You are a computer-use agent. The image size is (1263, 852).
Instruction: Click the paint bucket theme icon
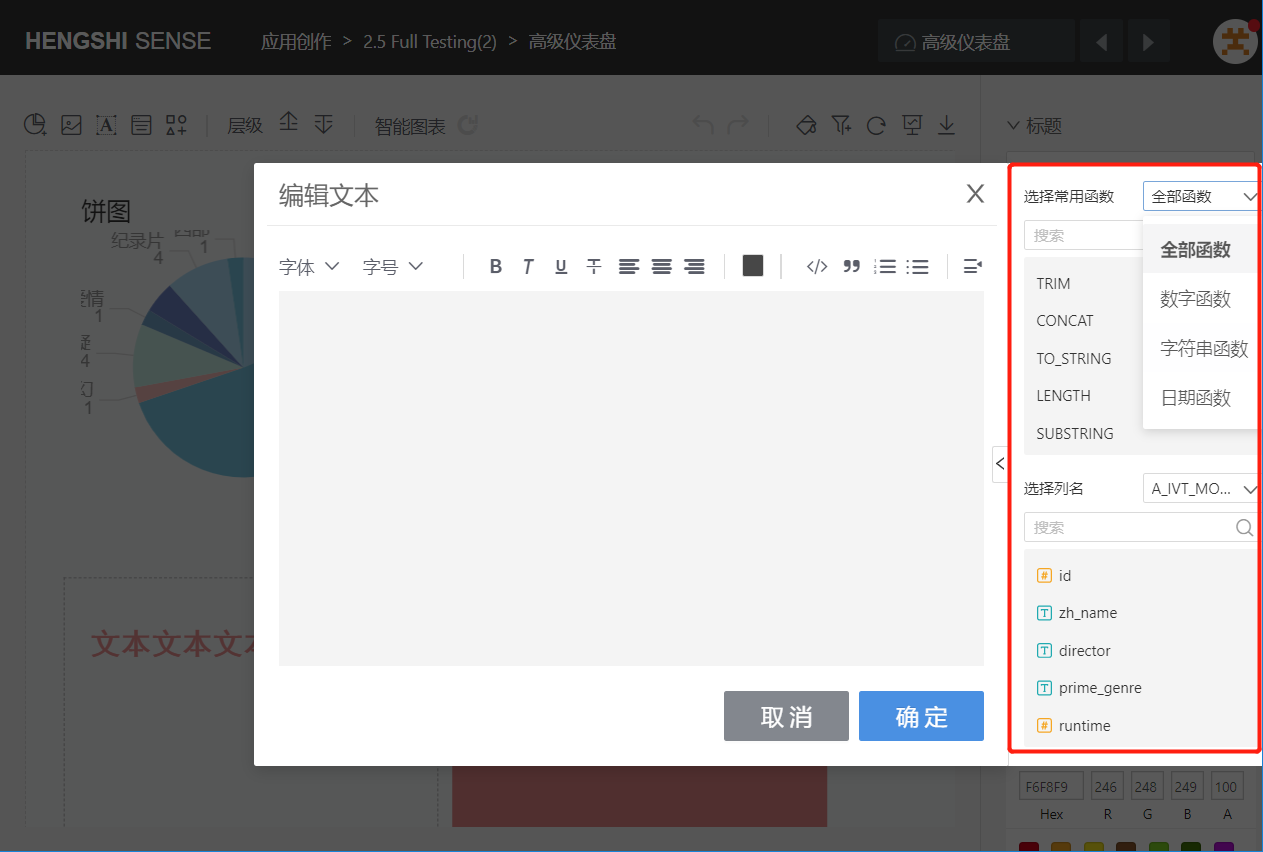click(806, 125)
